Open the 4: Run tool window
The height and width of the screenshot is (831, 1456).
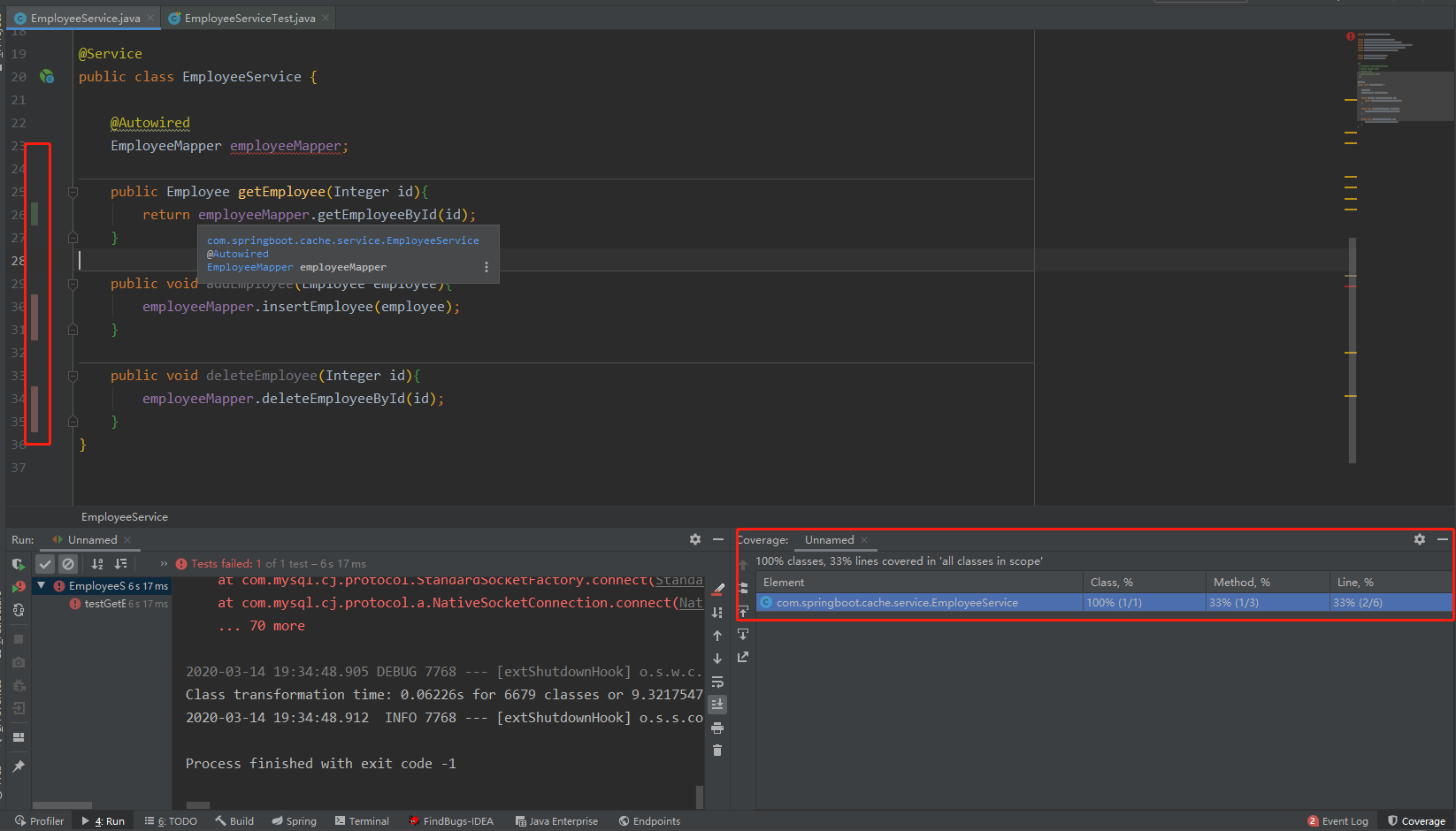(x=103, y=821)
